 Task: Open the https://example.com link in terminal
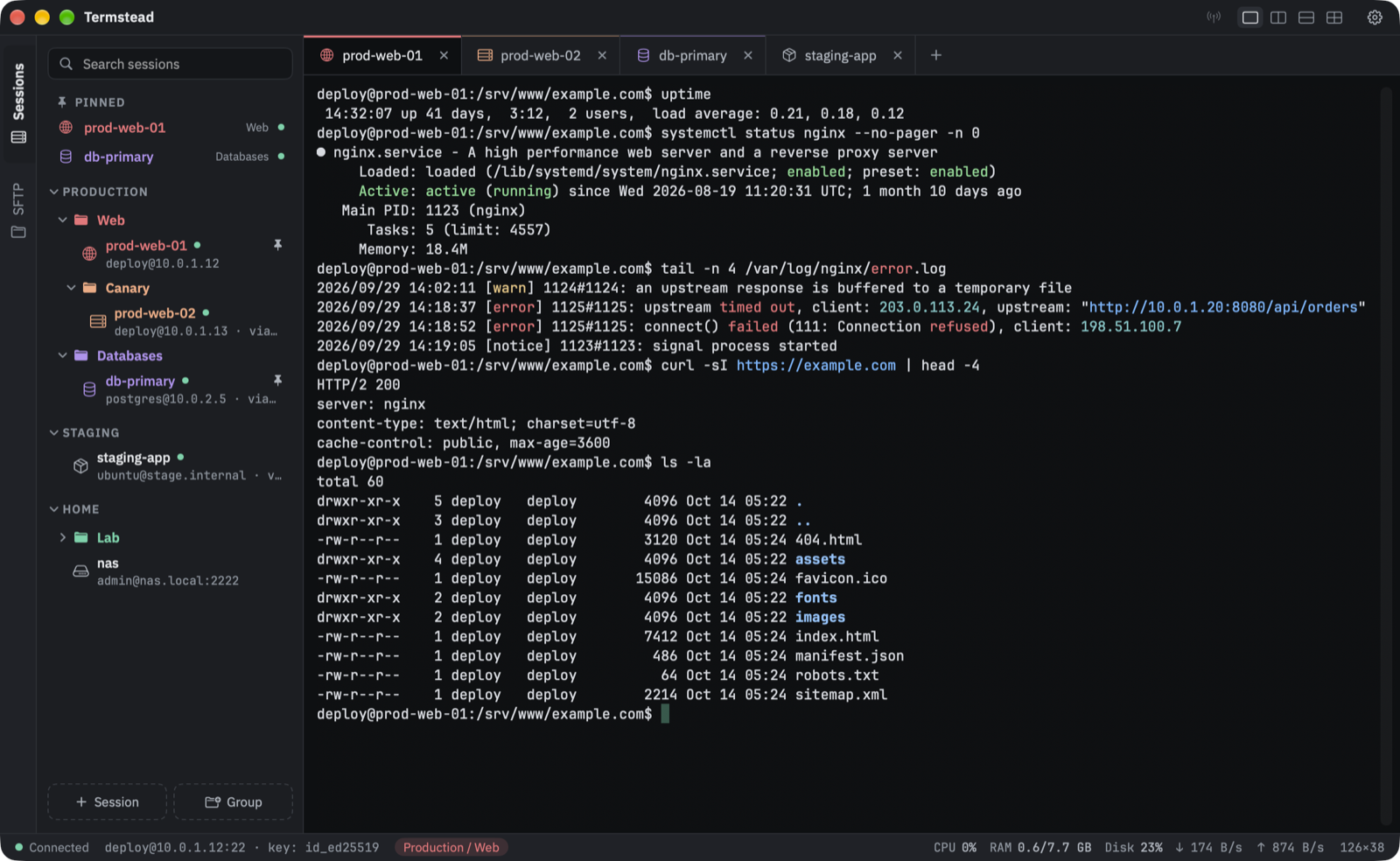[x=815, y=365]
